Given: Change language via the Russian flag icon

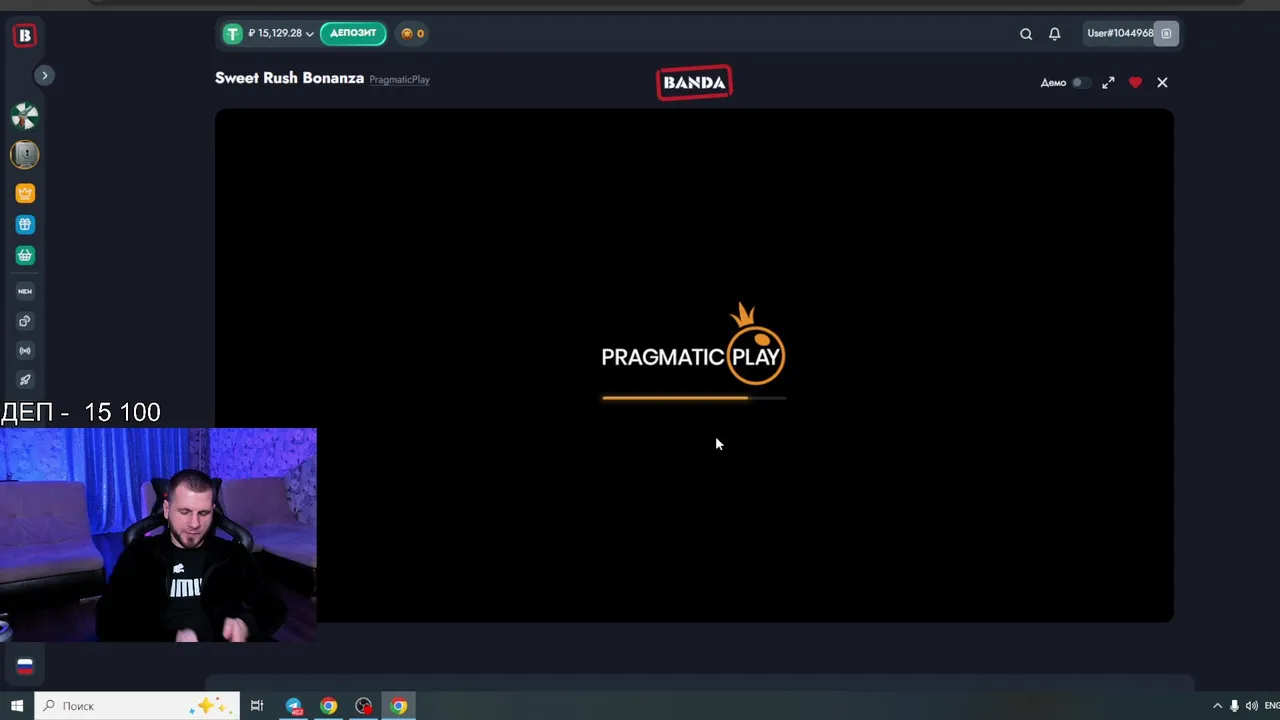Looking at the screenshot, I should [x=25, y=666].
